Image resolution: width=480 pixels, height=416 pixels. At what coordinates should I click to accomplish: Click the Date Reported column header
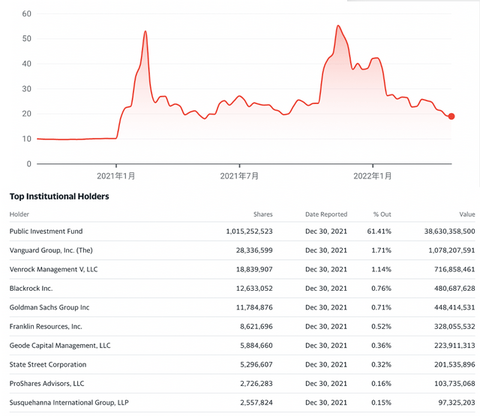[326, 214]
